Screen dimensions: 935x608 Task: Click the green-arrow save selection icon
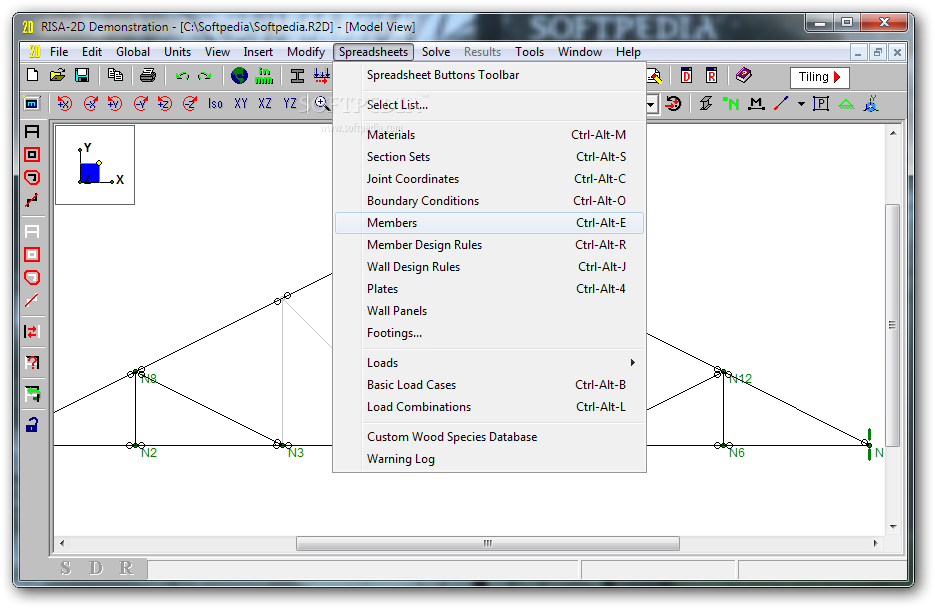click(x=32, y=393)
